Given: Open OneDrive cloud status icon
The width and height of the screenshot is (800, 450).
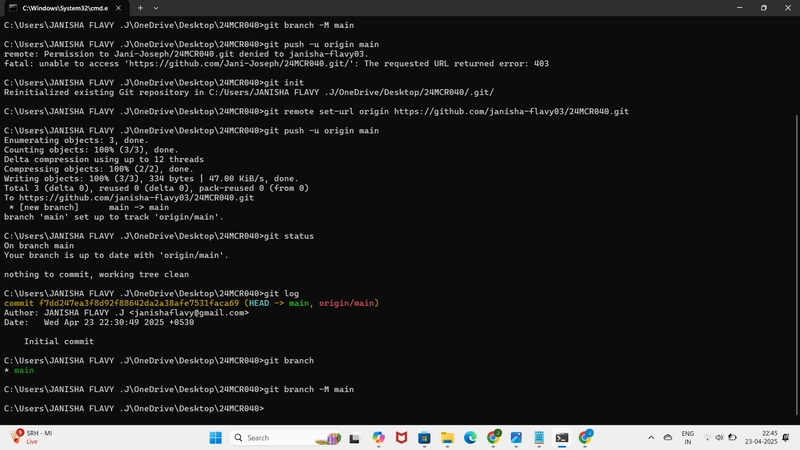Looking at the screenshot, I should tap(668, 438).
